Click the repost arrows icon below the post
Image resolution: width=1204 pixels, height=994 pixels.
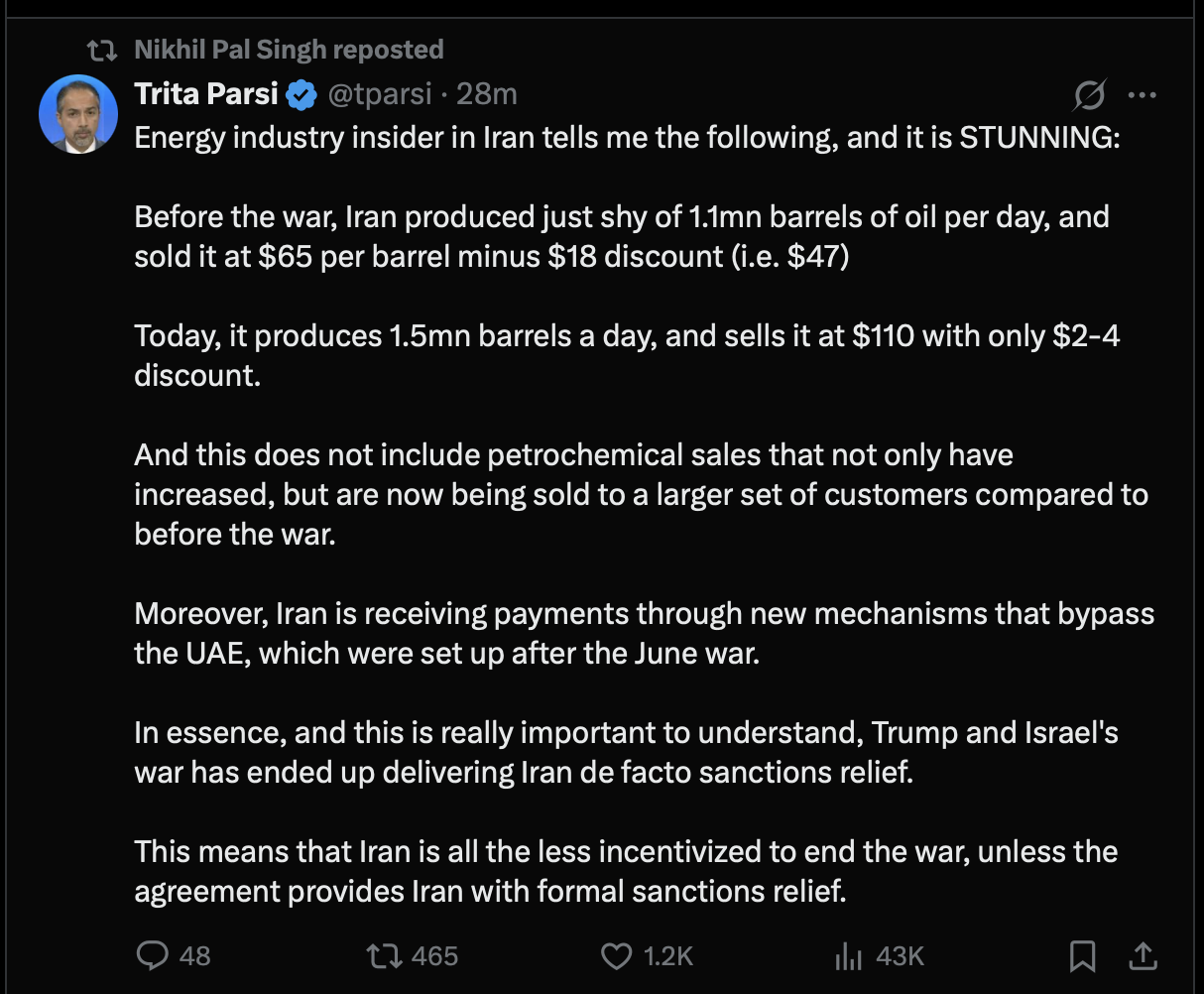tap(384, 955)
